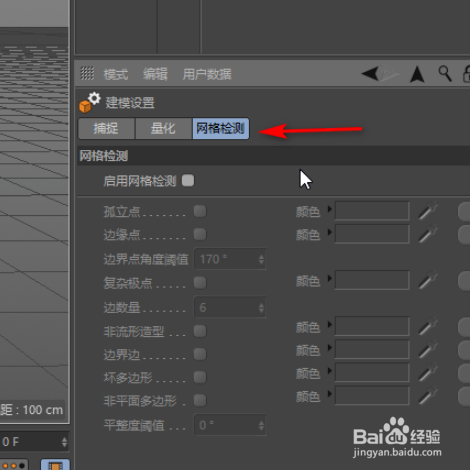Open the 用户数据 menu
This screenshot has height=470, width=470.
207,74
